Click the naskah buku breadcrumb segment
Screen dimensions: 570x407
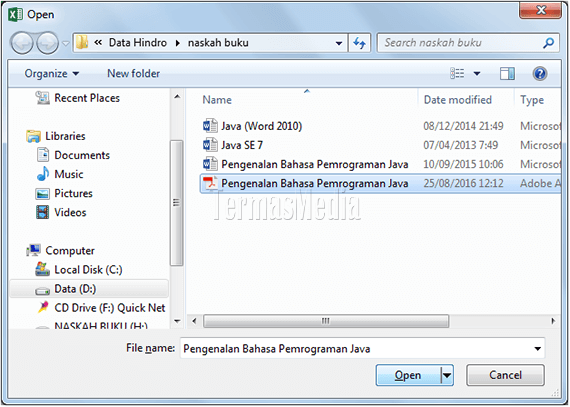click(218, 43)
